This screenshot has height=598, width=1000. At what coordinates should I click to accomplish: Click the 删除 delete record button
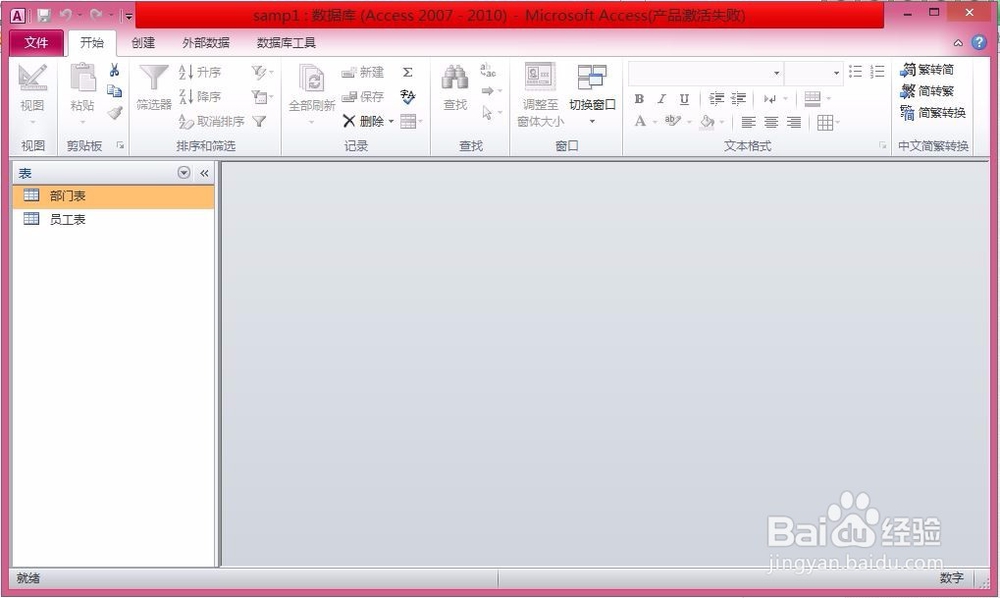coord(363,121)
